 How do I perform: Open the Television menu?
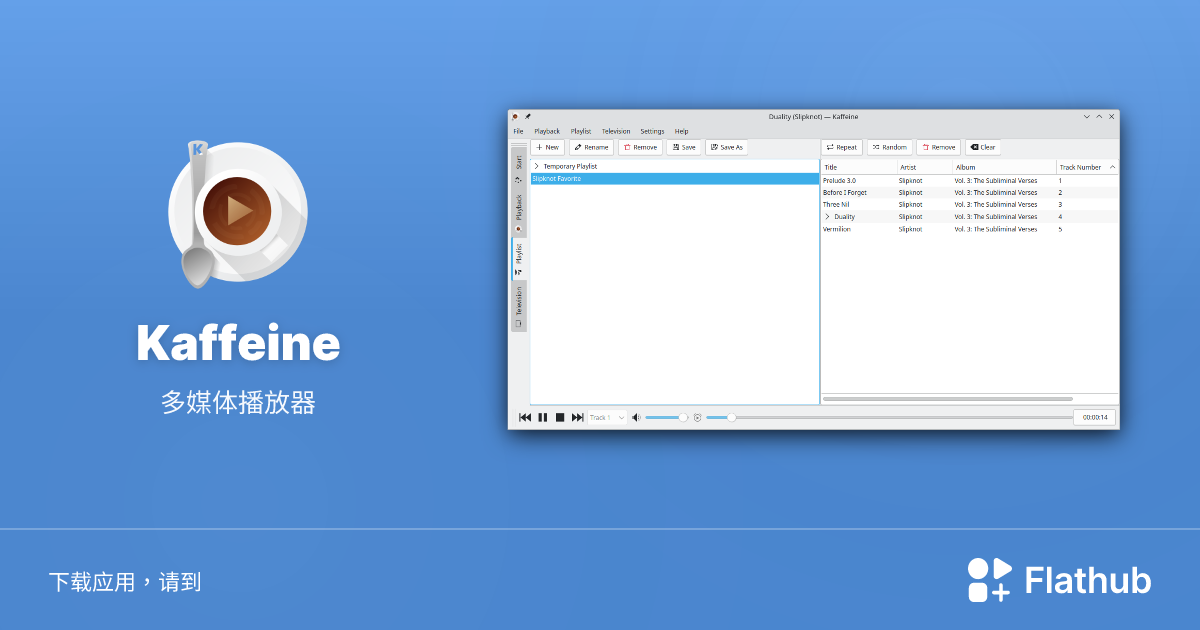615,131
